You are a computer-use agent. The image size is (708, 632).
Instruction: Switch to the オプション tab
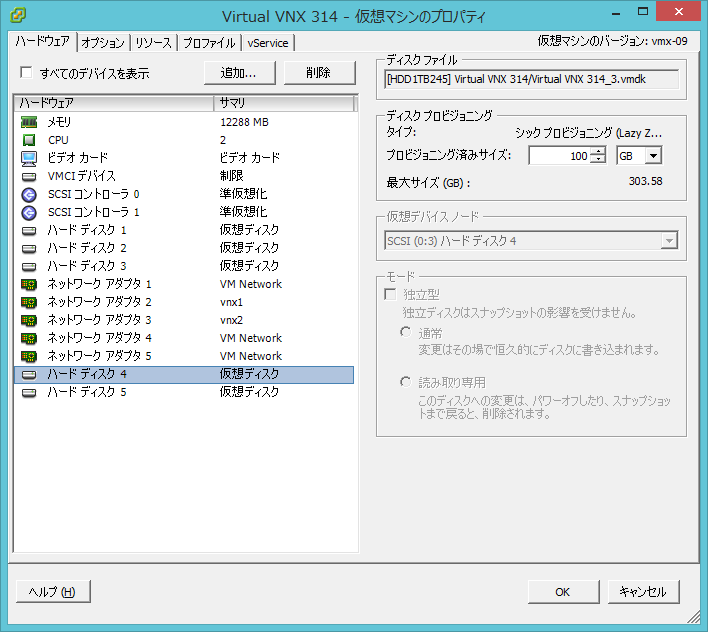(103, 43)
